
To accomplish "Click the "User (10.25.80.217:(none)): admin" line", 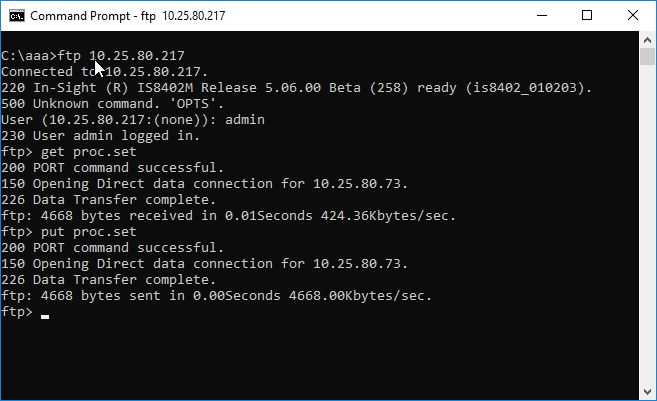I will pyautogui.click(x=133, y=120).
